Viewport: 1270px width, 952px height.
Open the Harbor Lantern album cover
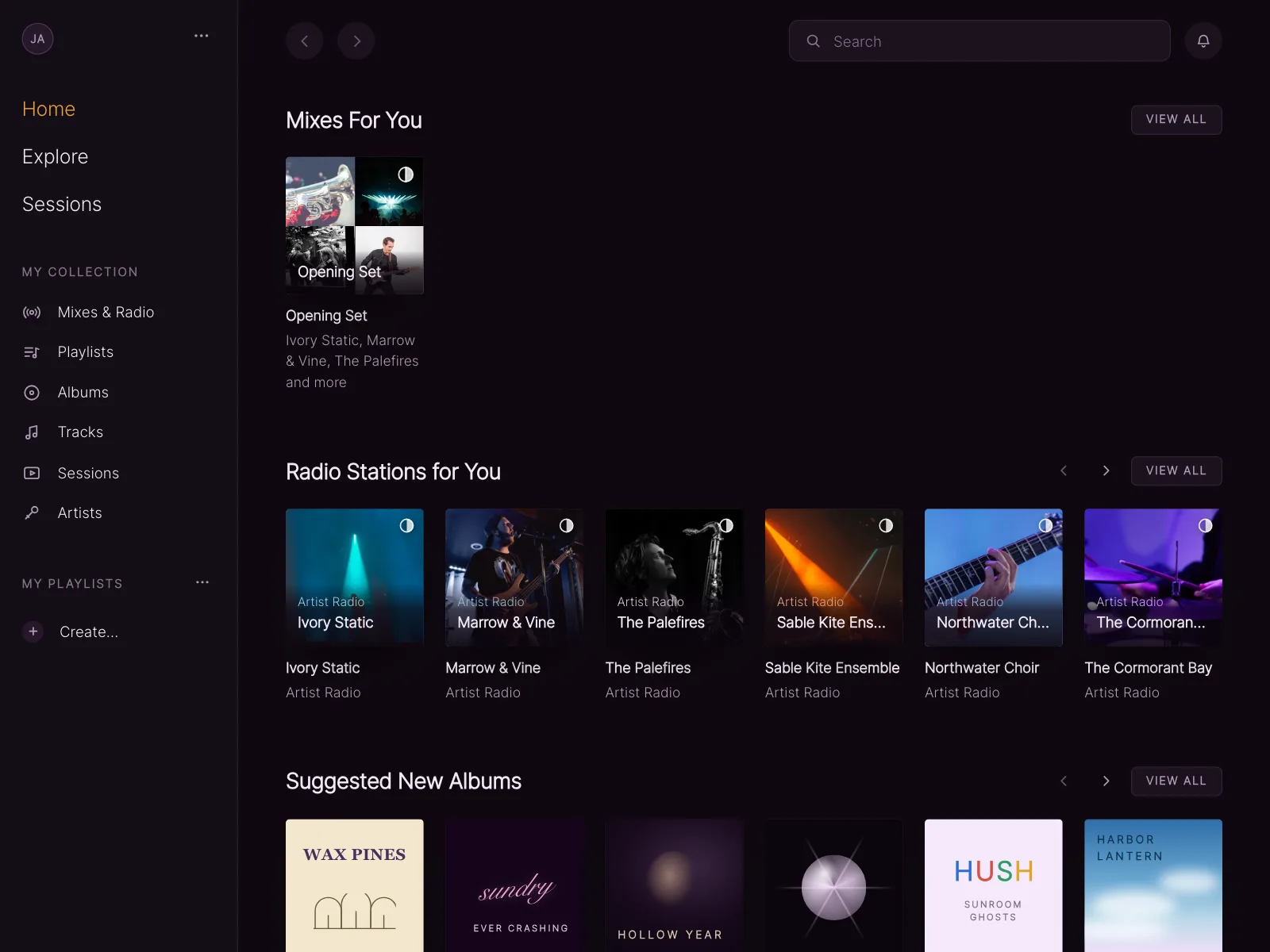click(1153, 885)
